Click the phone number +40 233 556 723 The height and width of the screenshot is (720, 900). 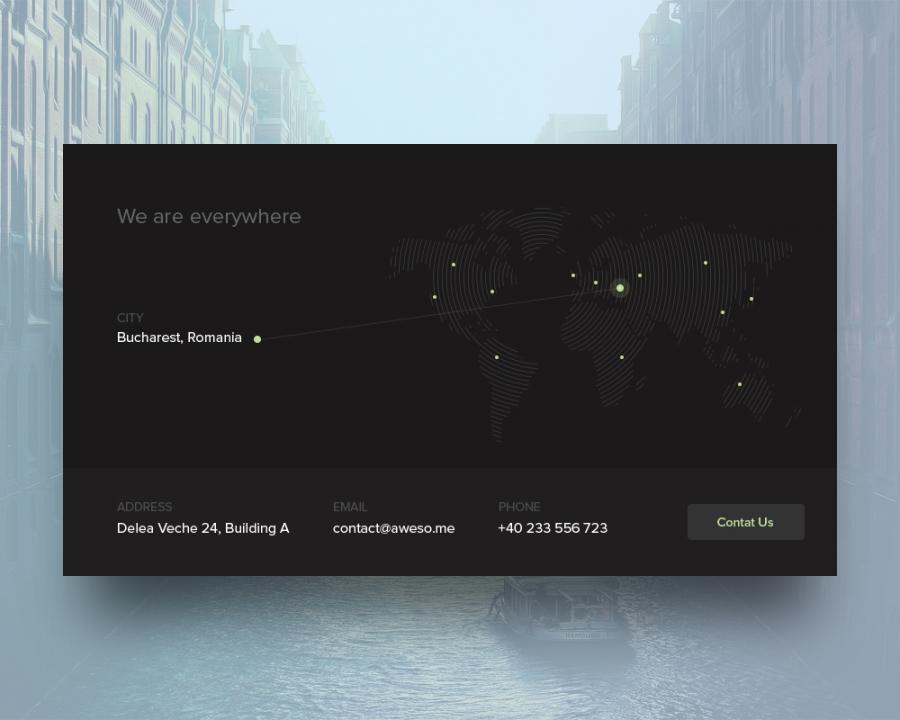point(552,528)
